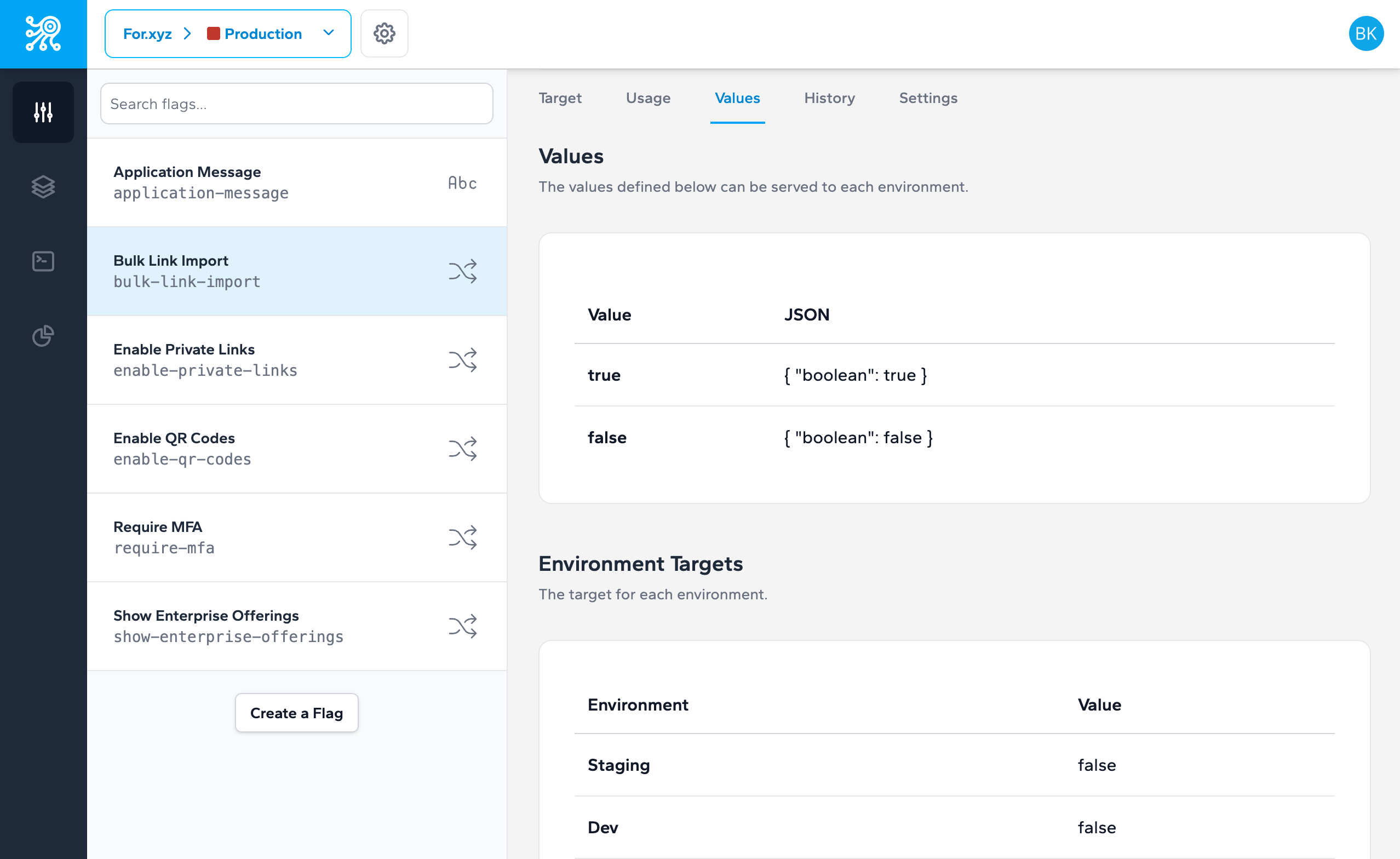Image resolution: width=1400 pixels, height=859 pixels.
Task: Open the Production environment dropdown
Action: 329,33
